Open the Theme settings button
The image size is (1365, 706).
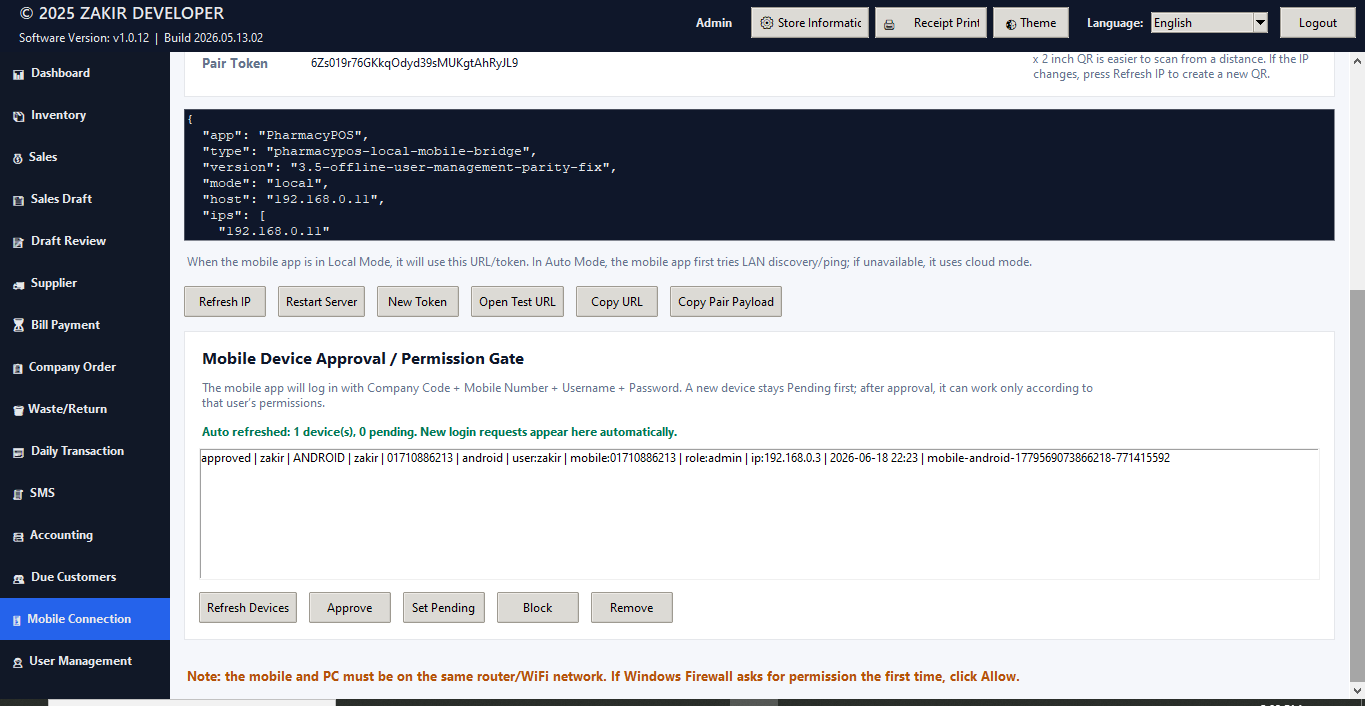pos(1031,23)
